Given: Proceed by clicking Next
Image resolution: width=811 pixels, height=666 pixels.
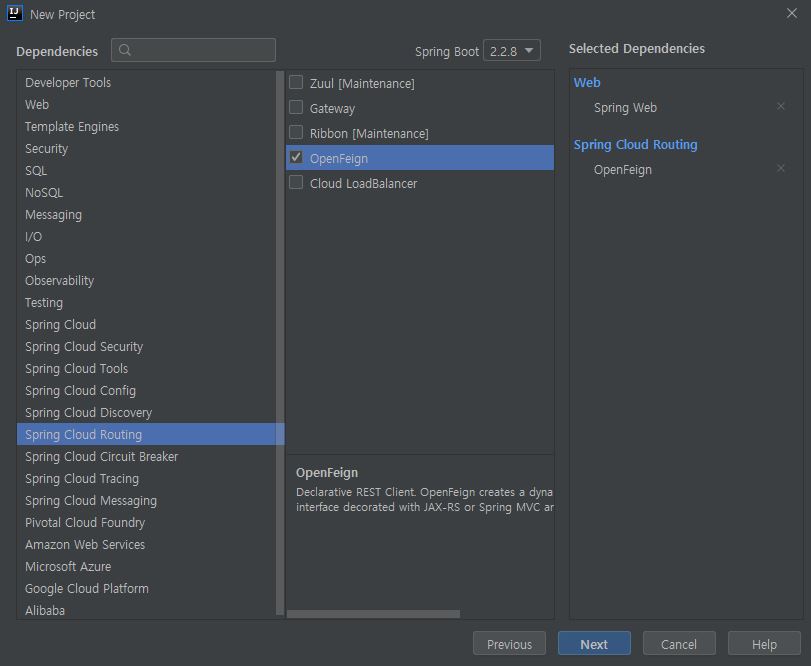Looking at the screenshot, I should click(x=594, y=644).
